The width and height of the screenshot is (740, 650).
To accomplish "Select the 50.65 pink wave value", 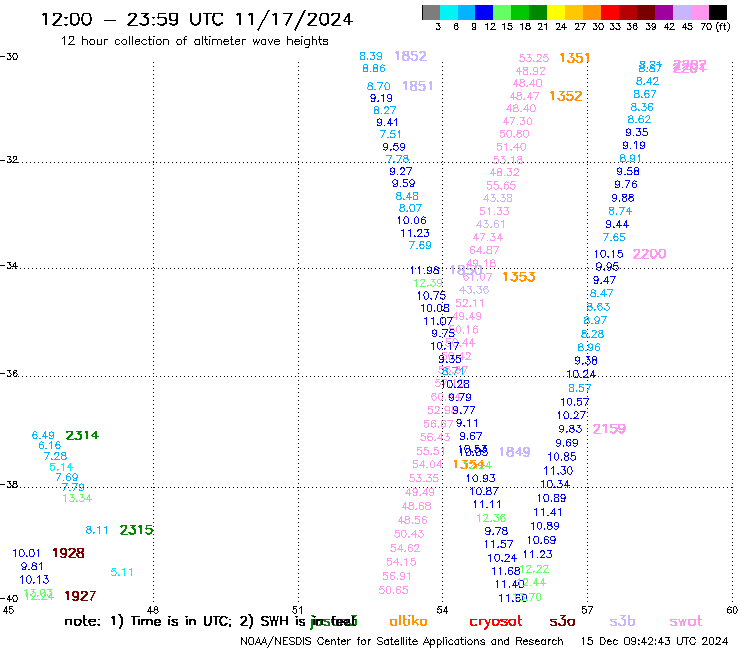I will coord(394,590).
